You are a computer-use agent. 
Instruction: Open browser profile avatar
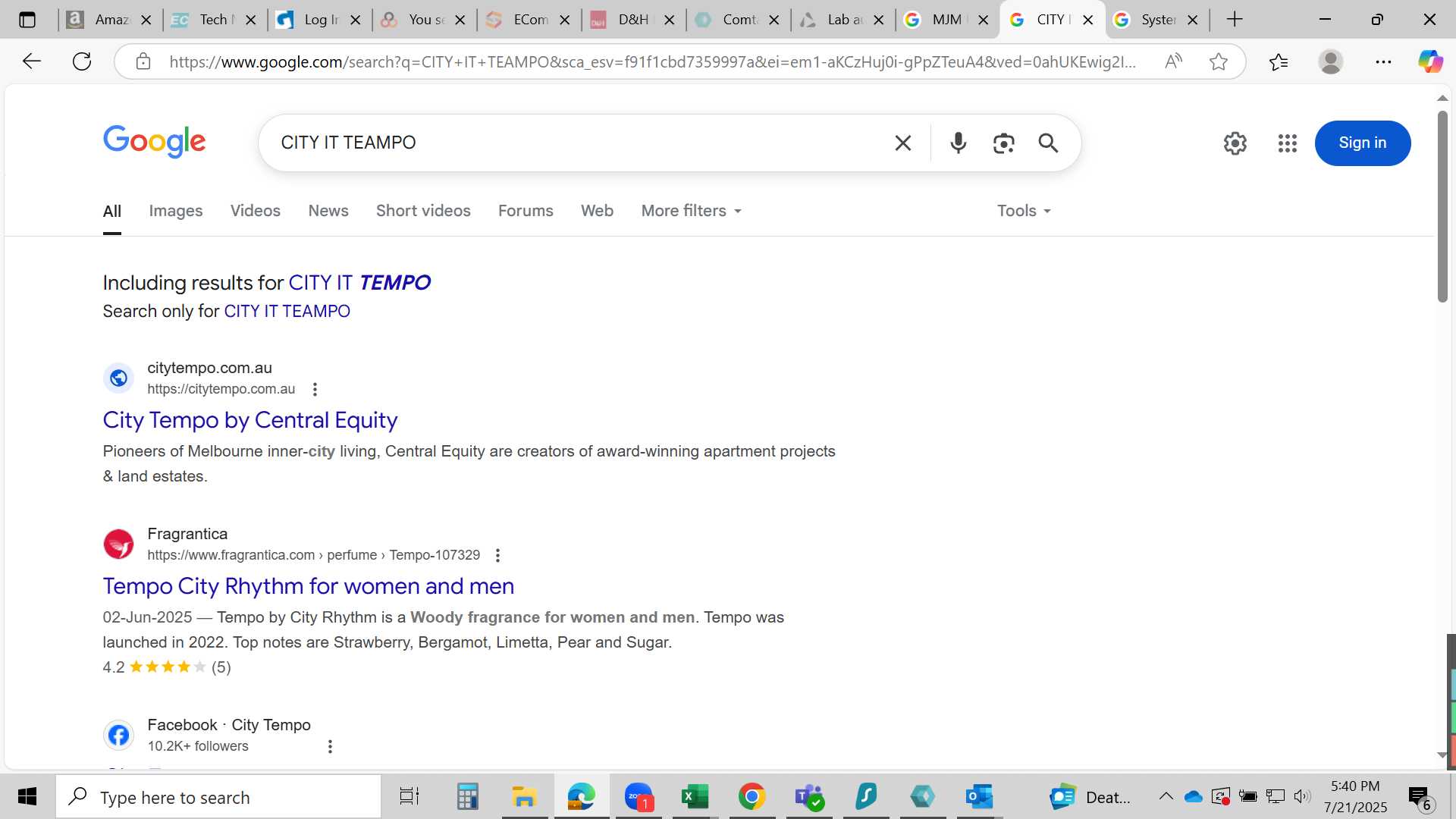click(x=1330, y=61)
